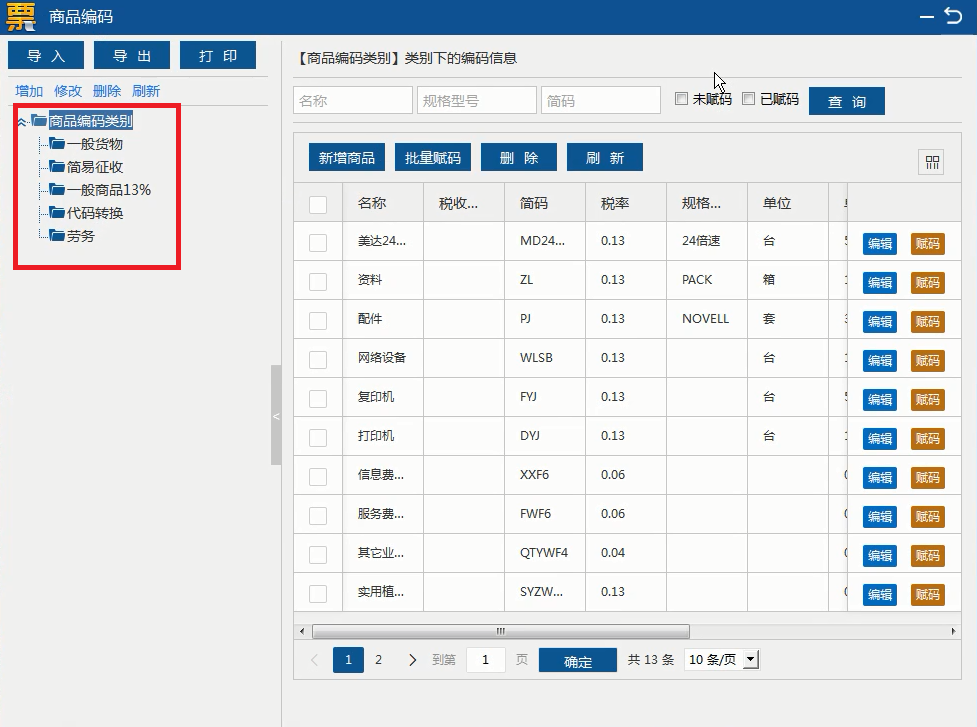Screen dimensions: 977x727
Task: Click the 确定 page jump button
Action: pos(578,660)
